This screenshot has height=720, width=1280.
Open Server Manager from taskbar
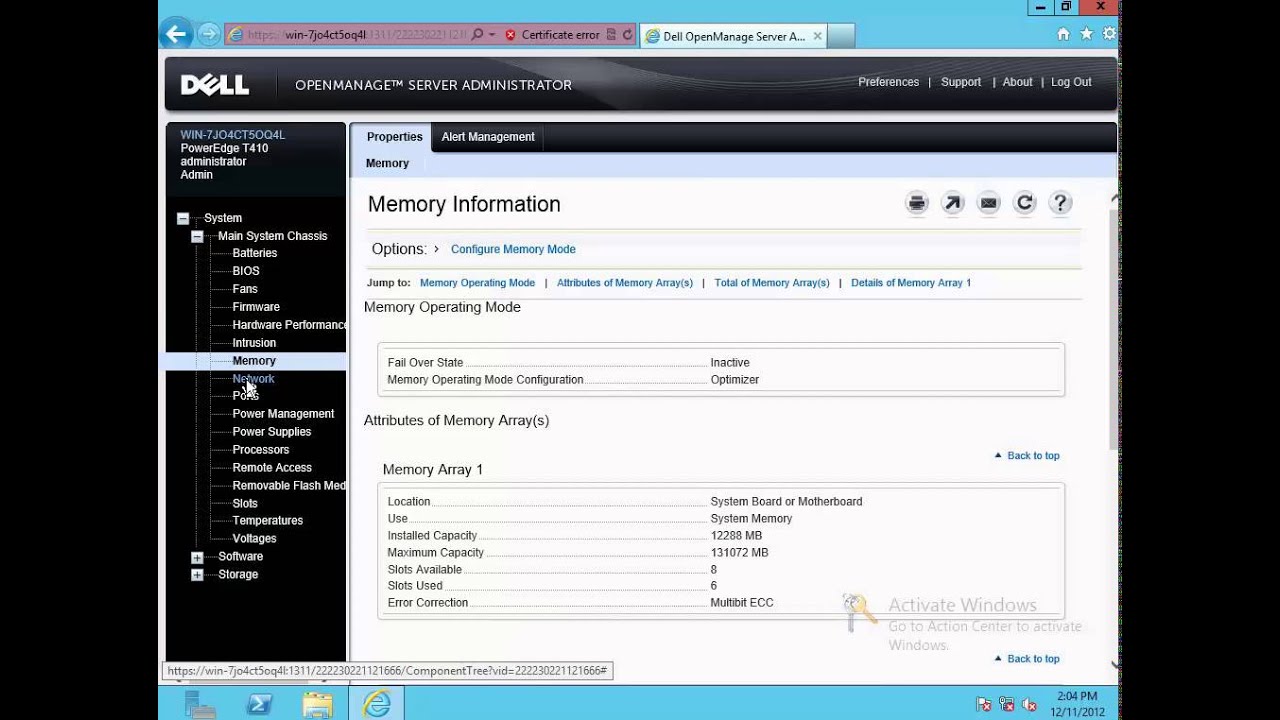click(200, 704)
